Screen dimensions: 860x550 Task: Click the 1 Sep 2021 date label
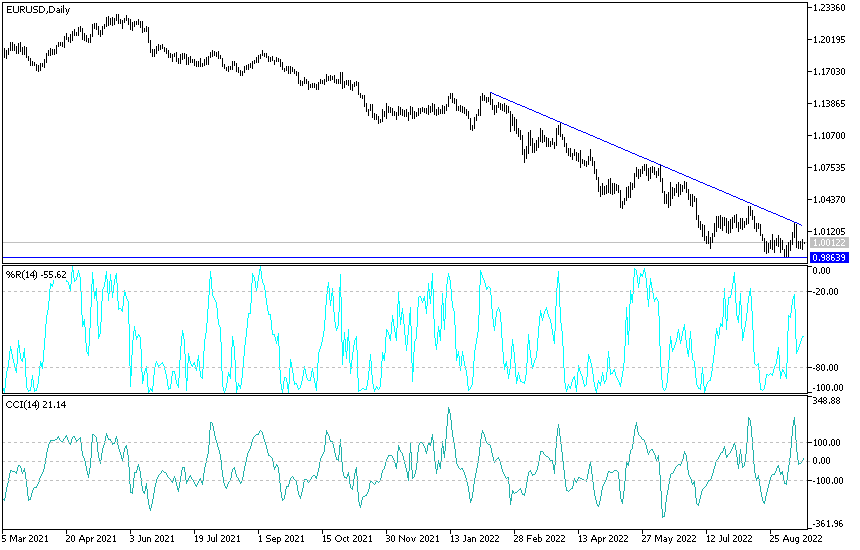[x=281, y=538]
